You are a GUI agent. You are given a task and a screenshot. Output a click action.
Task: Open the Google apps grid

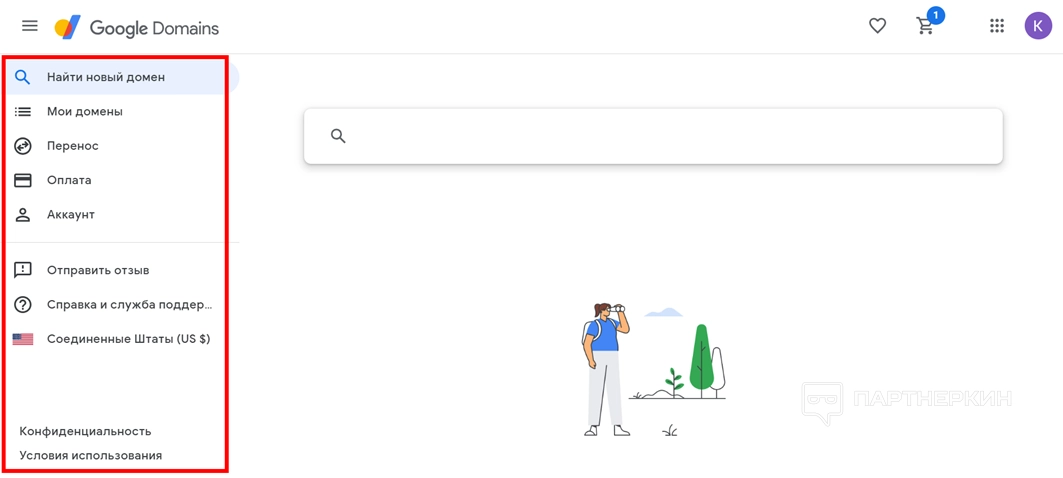pos(997,26)
